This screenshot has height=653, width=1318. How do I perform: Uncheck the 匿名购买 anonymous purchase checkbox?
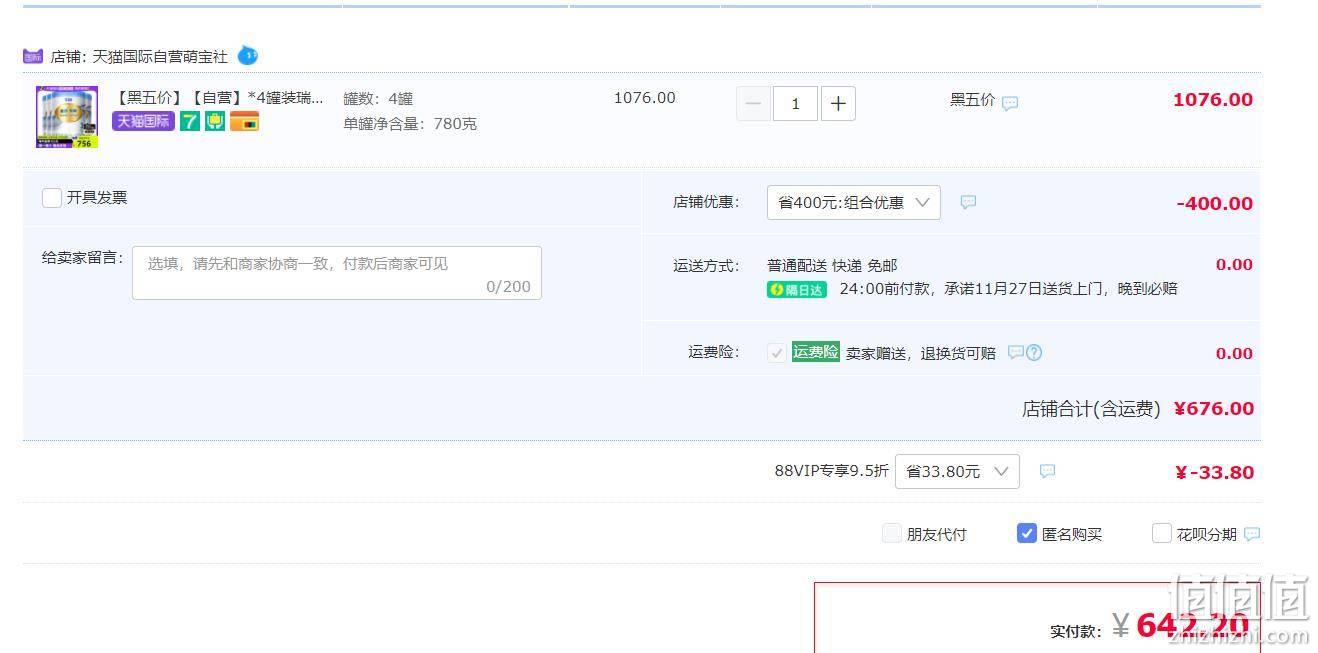point(1027,534)
